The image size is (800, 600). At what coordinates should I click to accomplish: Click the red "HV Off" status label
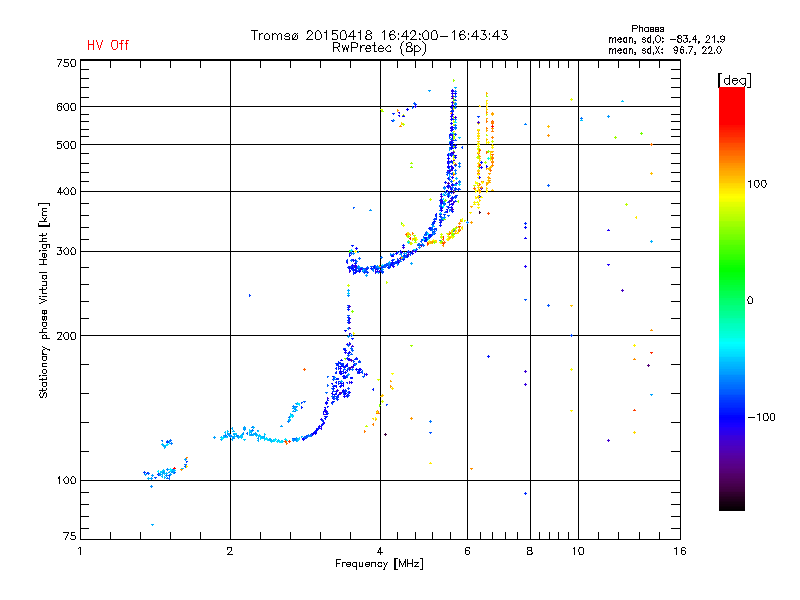(x=108, y=45)
